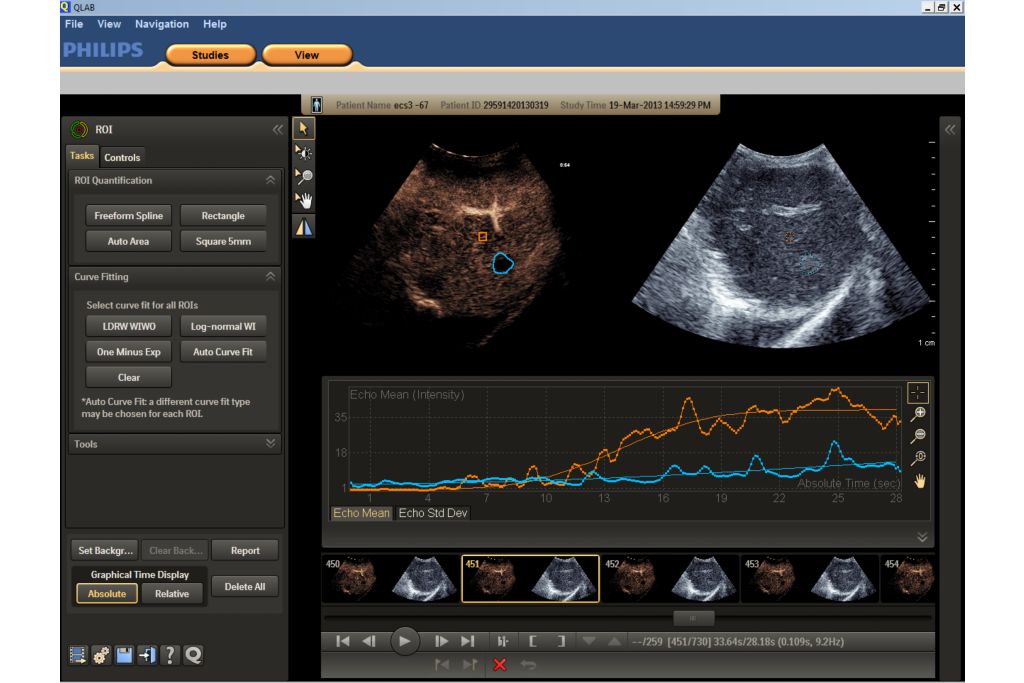This screenshot has height=683, width=1024.
Task: Go to the orange Studies tab
Action: [210, 55]
